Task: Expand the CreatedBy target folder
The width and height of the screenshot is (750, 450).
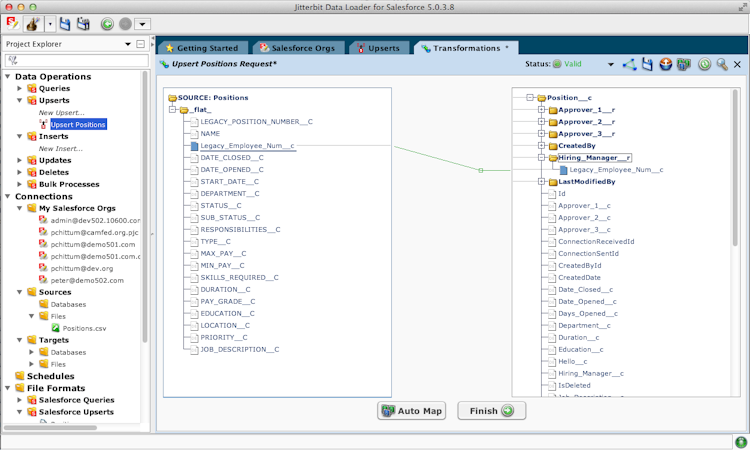Action: click(541, 145)
